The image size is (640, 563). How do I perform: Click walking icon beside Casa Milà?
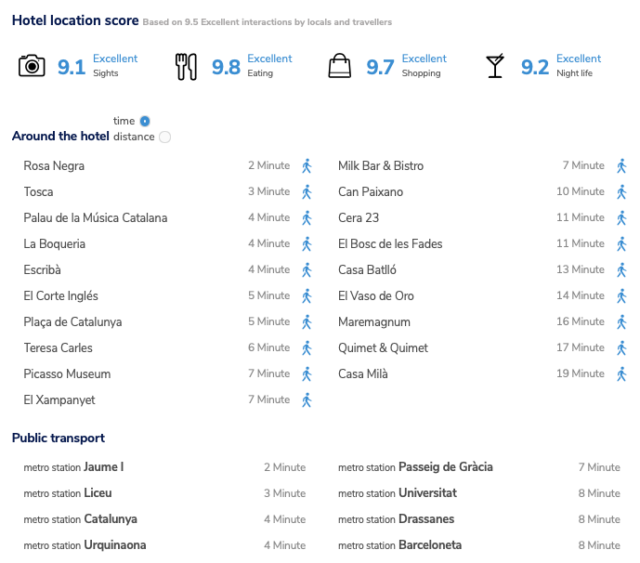tap(621, 374)
